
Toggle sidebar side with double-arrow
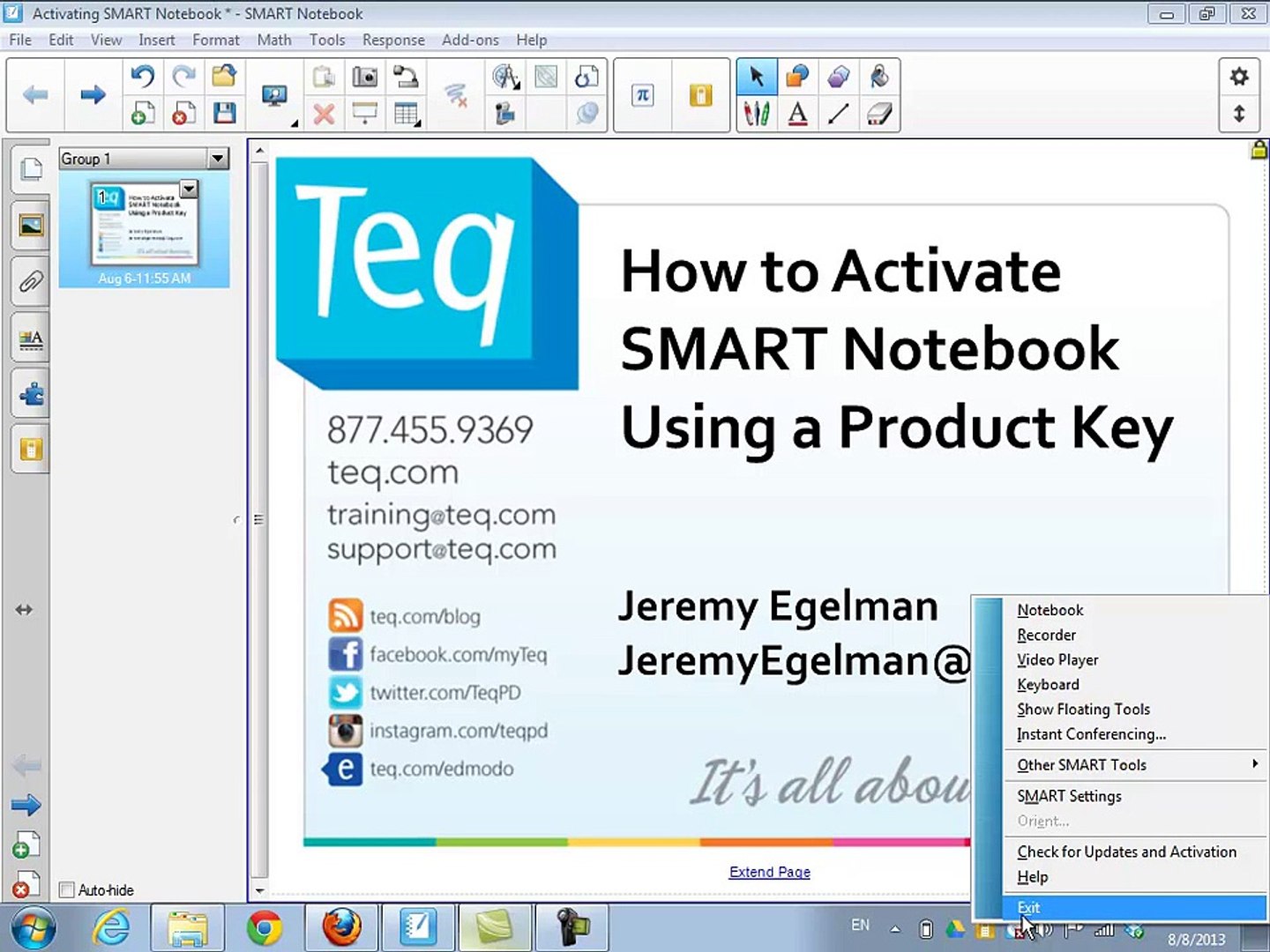pyautogui.click(x=24, y=609)
